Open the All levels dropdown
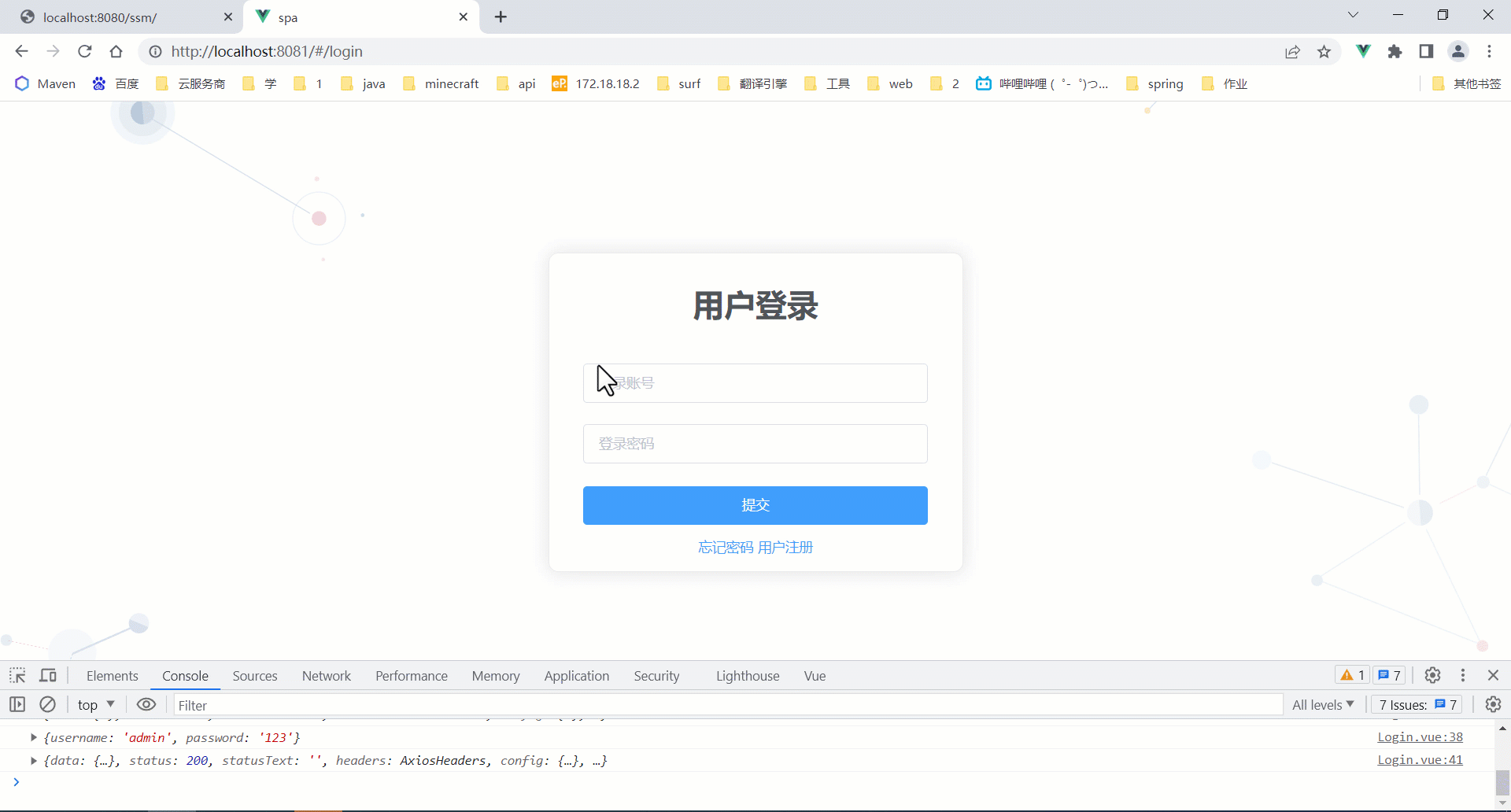This screenshot has height=812, width=1511. (1323, 704)
